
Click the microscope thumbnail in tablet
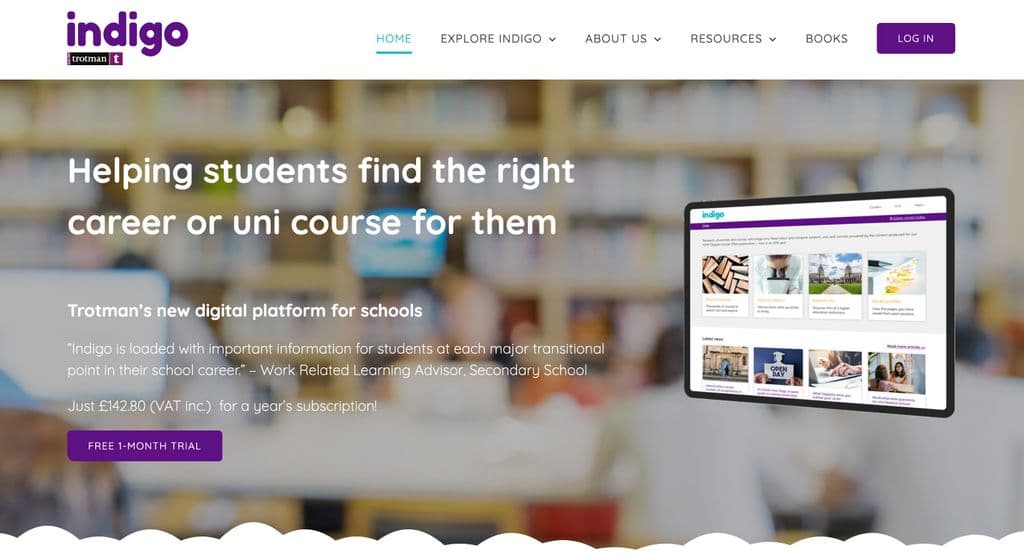[x=778, y=274]
